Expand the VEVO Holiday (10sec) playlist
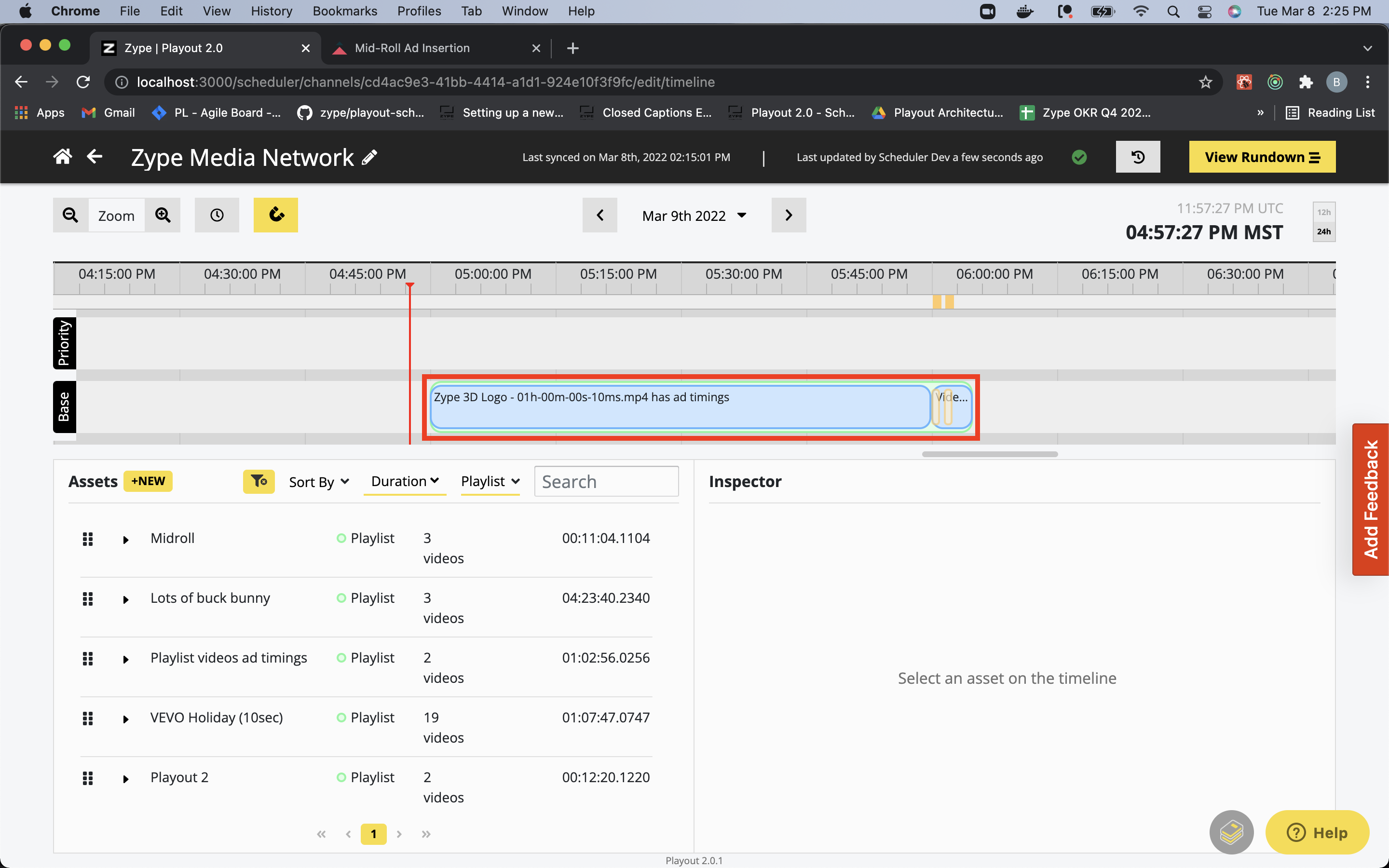 [126, 719]
